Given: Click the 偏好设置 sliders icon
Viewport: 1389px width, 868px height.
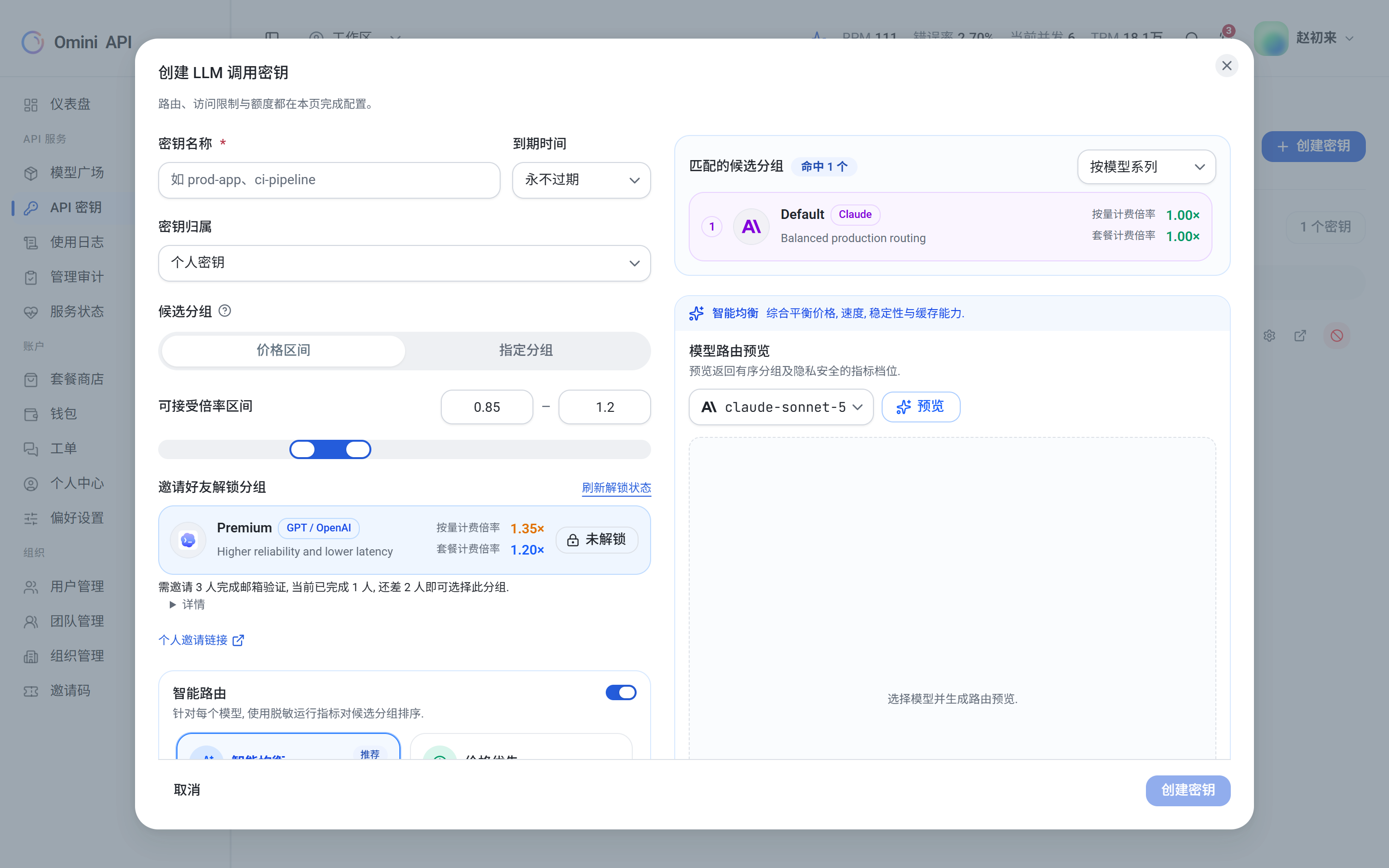Looking at the screenshot, I should point(31,518).
